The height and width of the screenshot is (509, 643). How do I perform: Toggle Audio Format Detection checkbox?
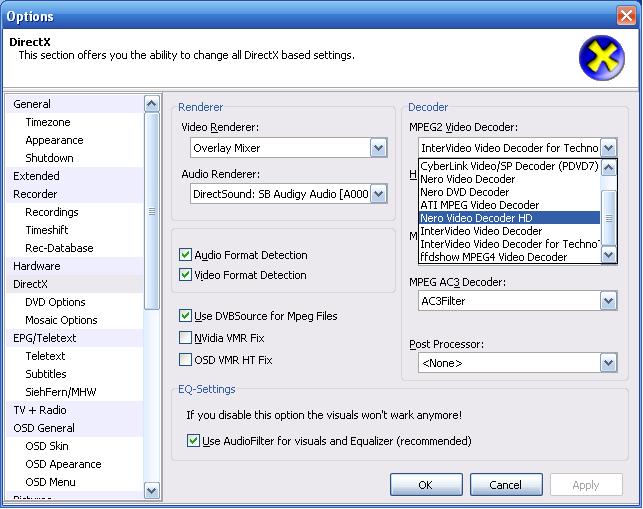(x=185, y=255)
